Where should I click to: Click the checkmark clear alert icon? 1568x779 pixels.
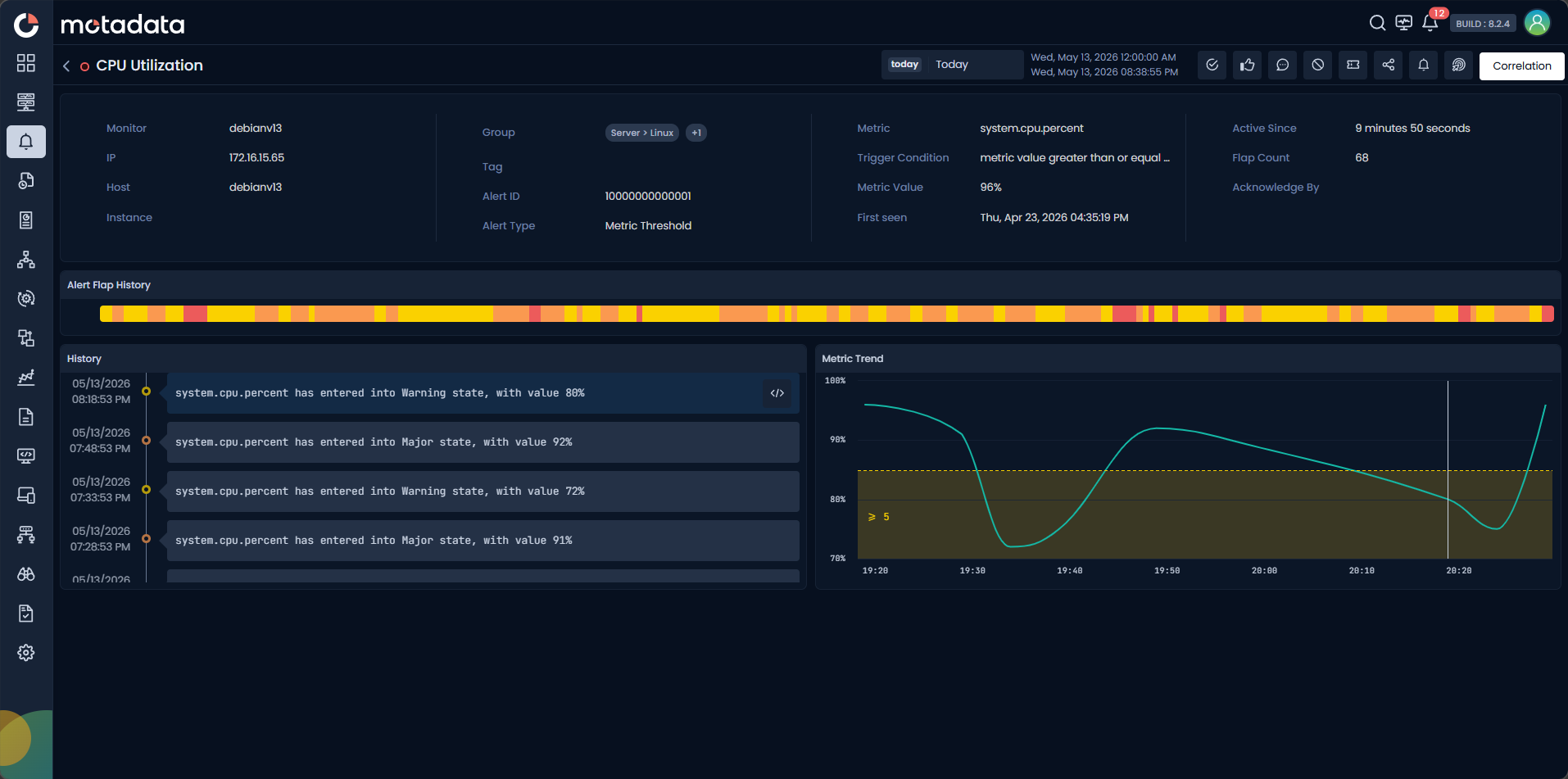1212,65
